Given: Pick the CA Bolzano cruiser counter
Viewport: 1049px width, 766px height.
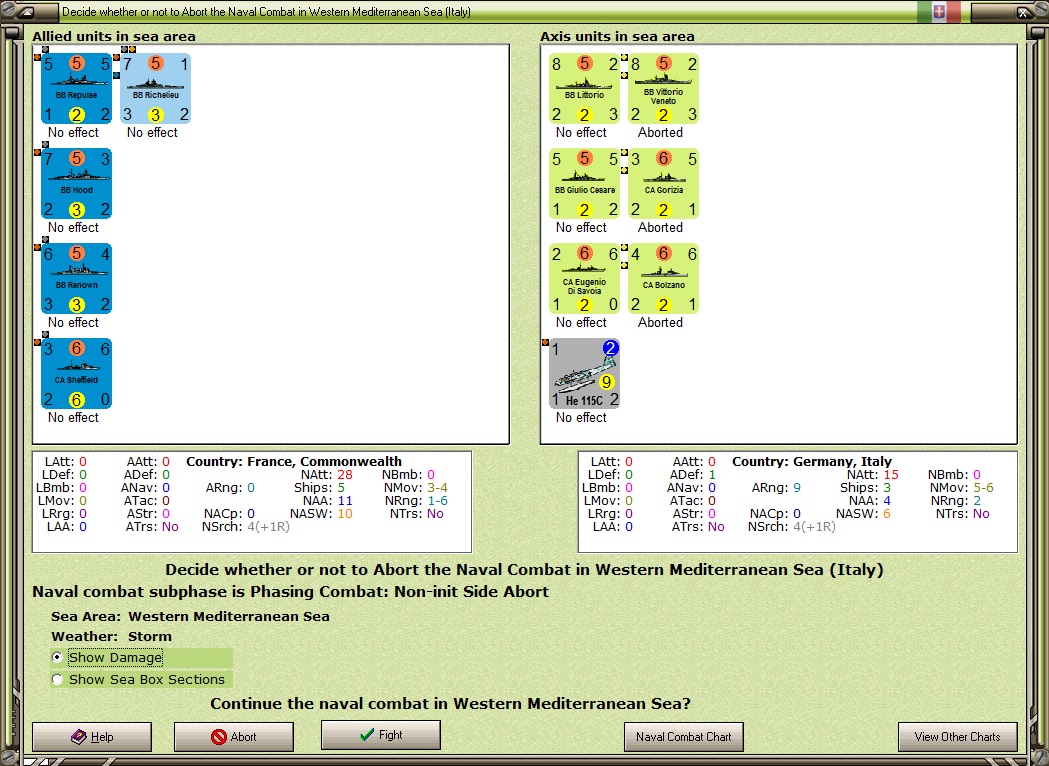Looking at the screenshot, I should point(664,279).
